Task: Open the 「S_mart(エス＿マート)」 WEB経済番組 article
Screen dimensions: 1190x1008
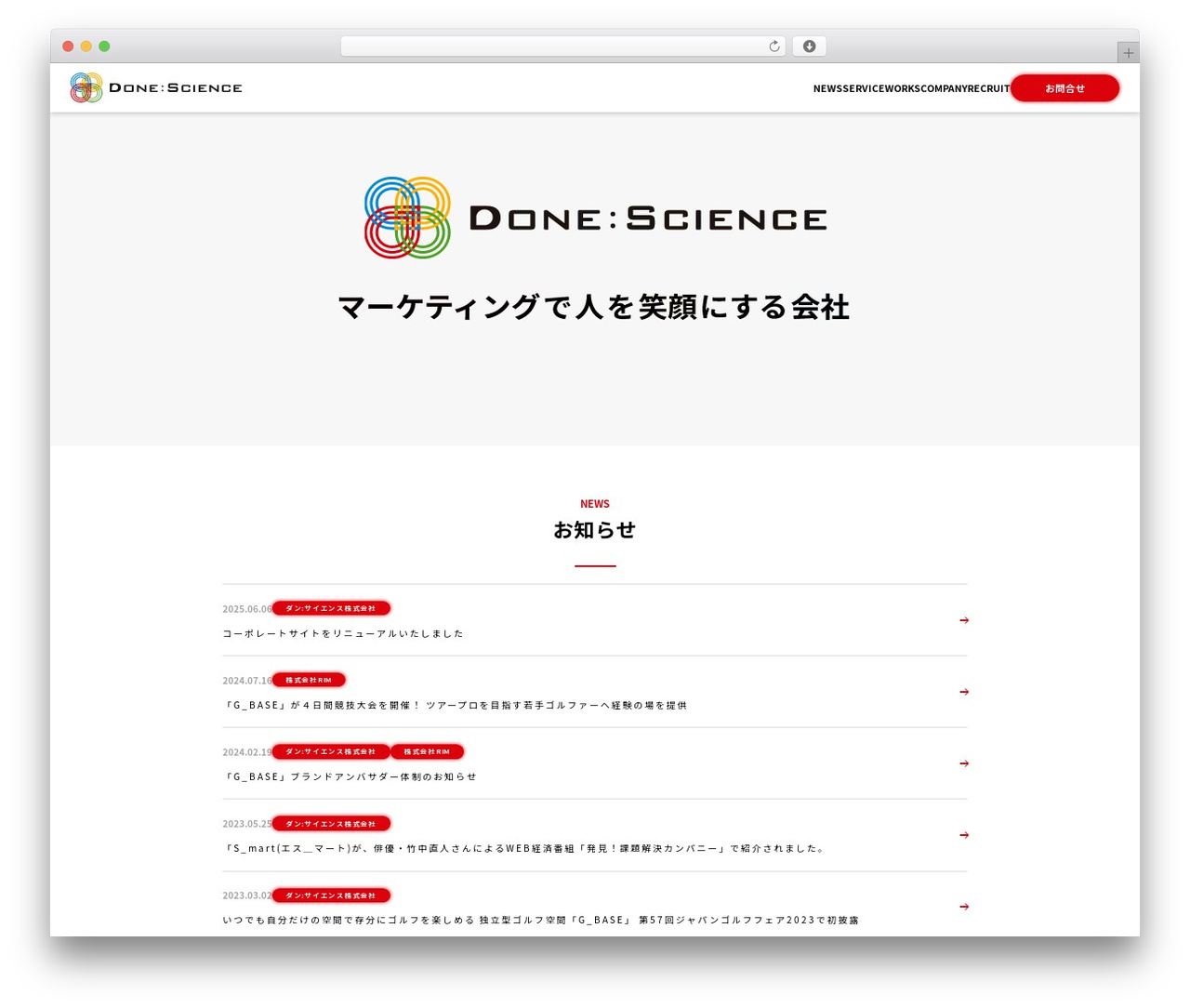Action: click(x=524, y=848)
